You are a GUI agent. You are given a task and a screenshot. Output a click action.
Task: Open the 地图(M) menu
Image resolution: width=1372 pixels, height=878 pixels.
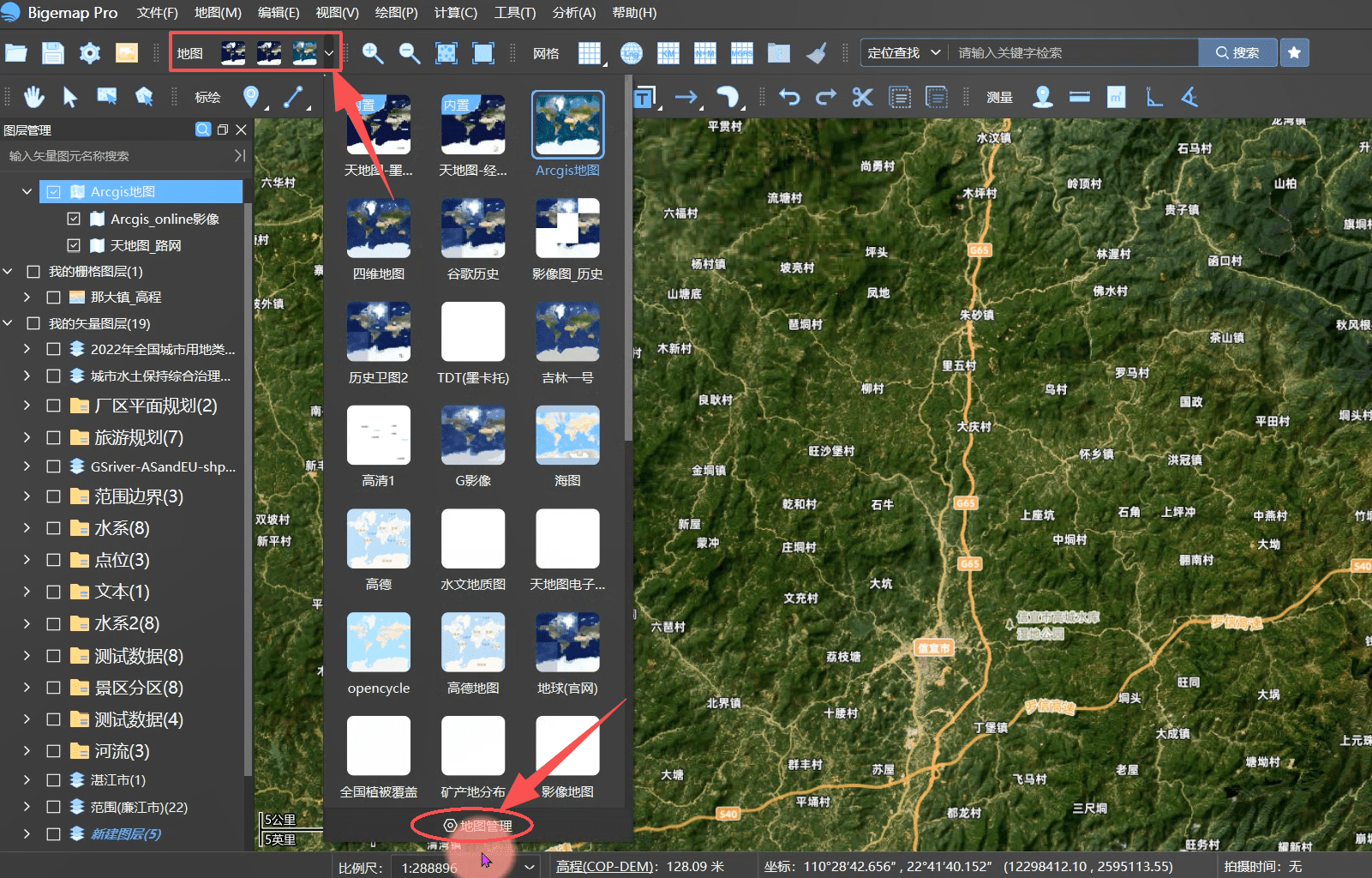218,13
